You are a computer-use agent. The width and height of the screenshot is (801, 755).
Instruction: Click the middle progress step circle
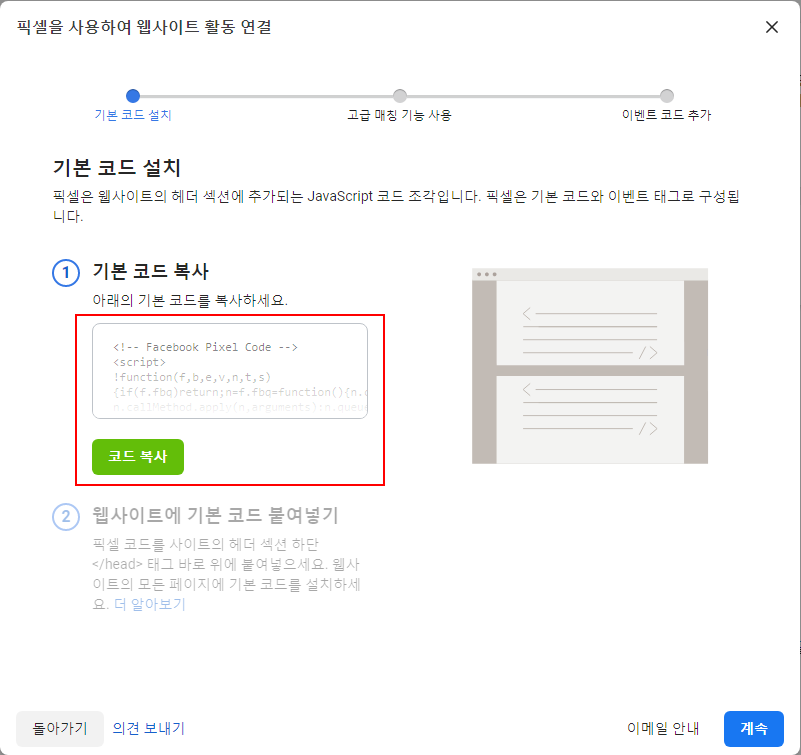click(x=400, y=96)
